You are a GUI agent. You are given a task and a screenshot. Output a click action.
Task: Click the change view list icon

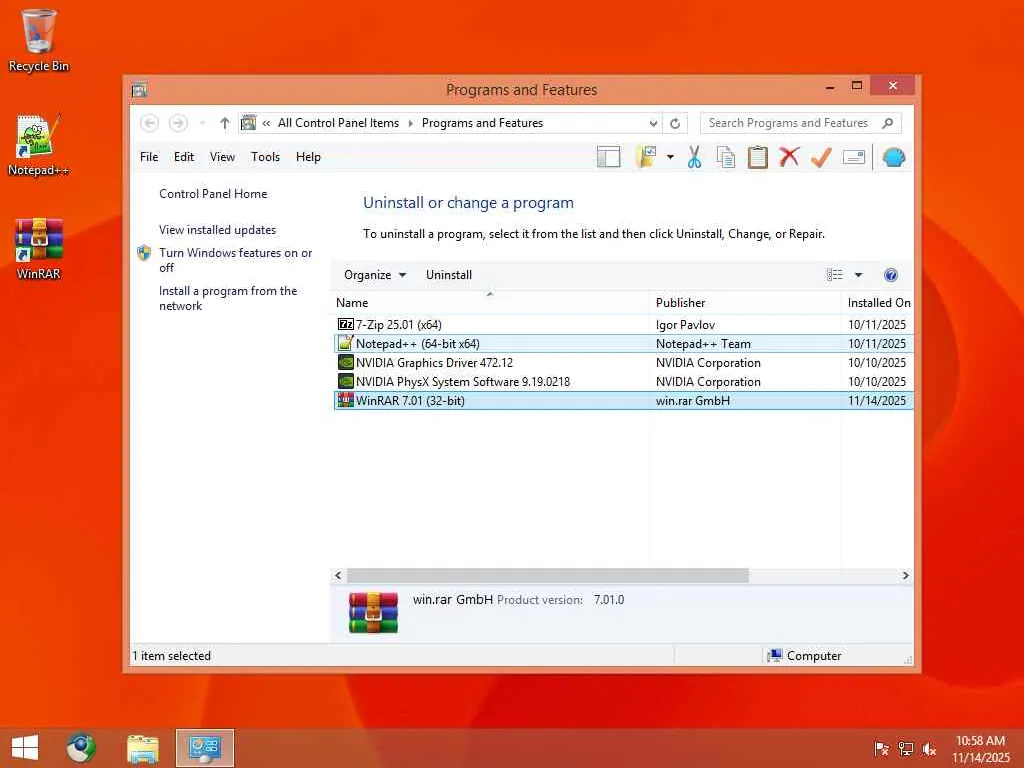(x=834, y=275)
